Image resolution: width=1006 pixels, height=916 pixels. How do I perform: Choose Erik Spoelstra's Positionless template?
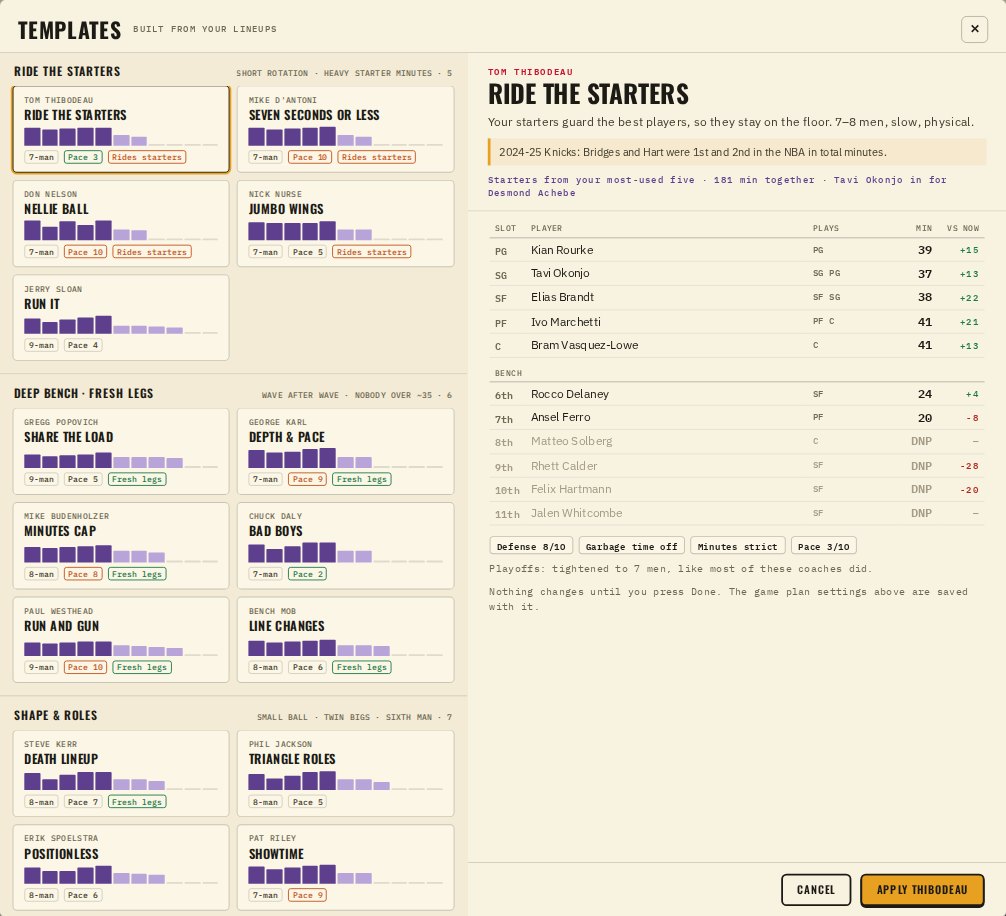point(121,868)
